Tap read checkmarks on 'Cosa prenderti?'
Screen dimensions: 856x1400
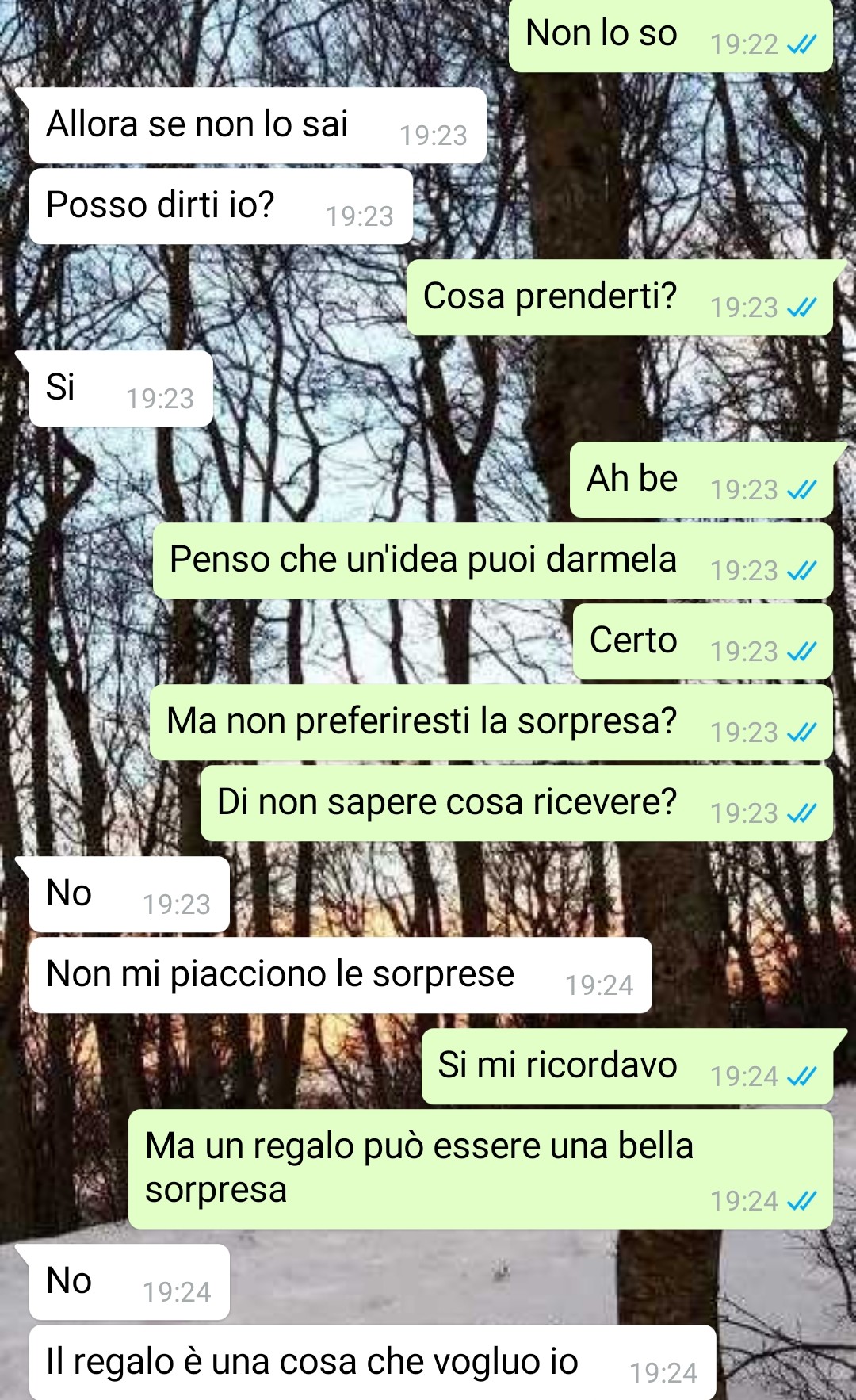pyautogui.click(x=801, y=308)
